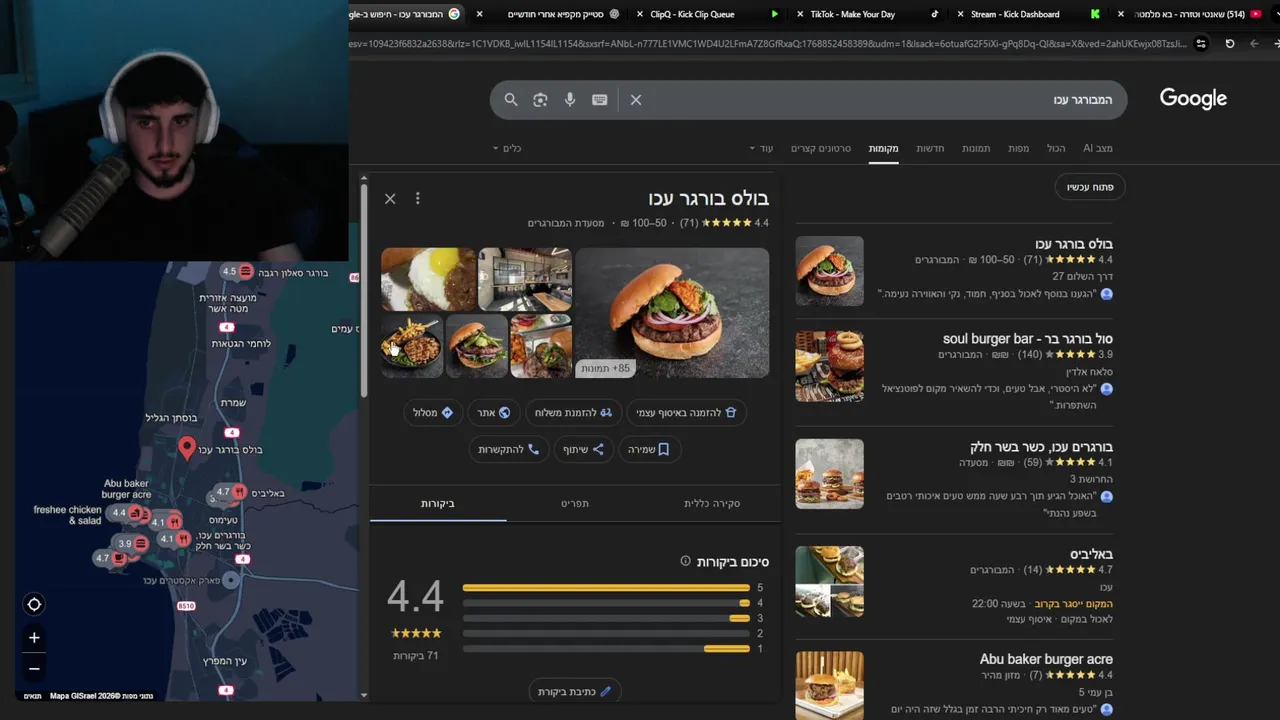
Task: Select the תמונות images search tab
Action: click(x=976, y=148)
